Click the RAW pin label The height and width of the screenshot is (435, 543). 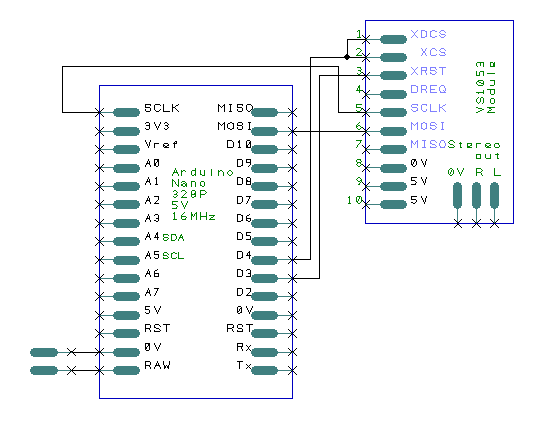tap(157, 365)
